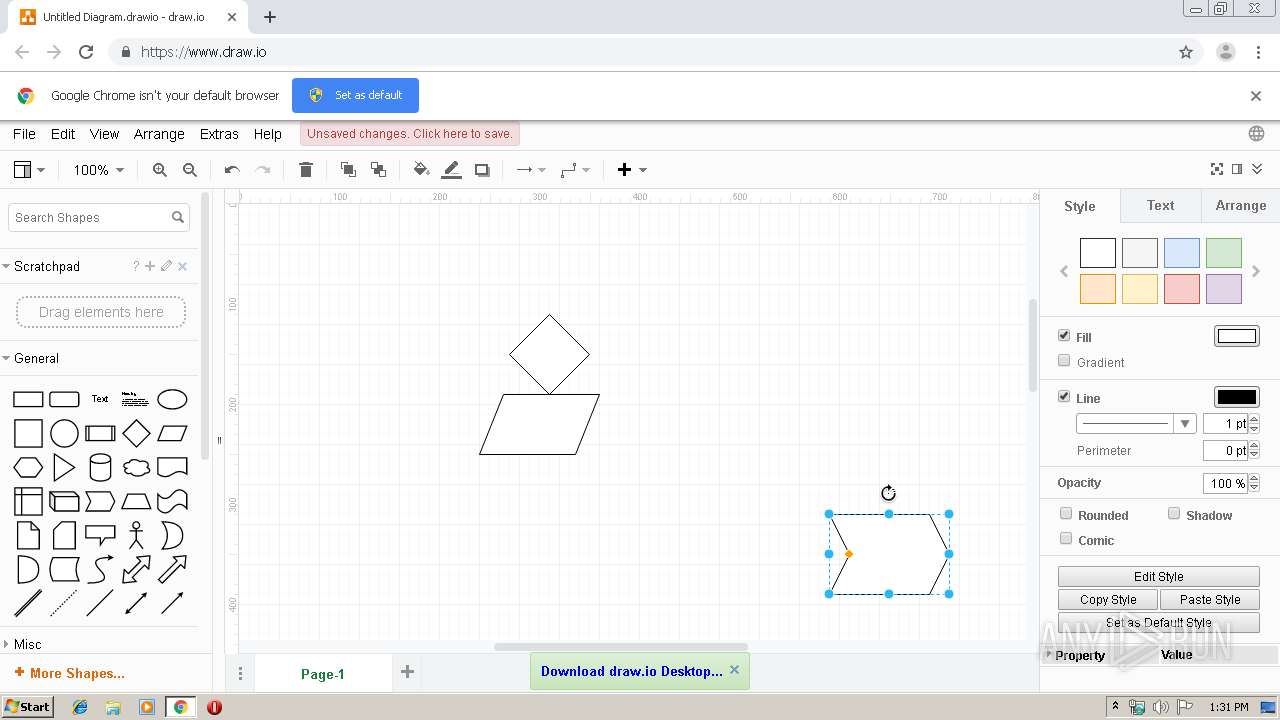Click Set as default browser button
This screenshot has height=720, width=1280.
pyautogui.click(x=355, y=95)
